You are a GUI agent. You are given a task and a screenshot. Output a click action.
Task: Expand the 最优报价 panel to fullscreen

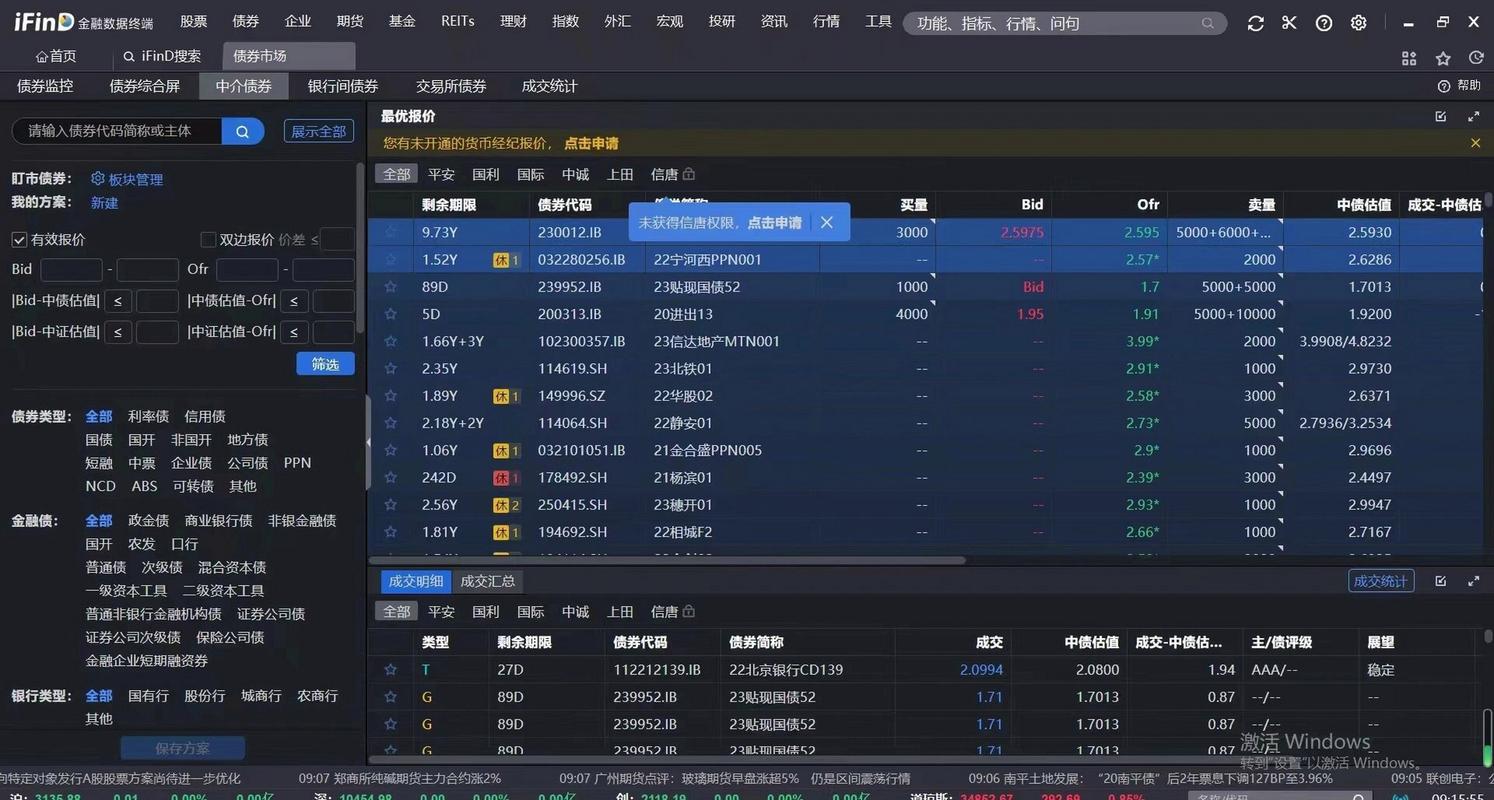(1474, 116)
